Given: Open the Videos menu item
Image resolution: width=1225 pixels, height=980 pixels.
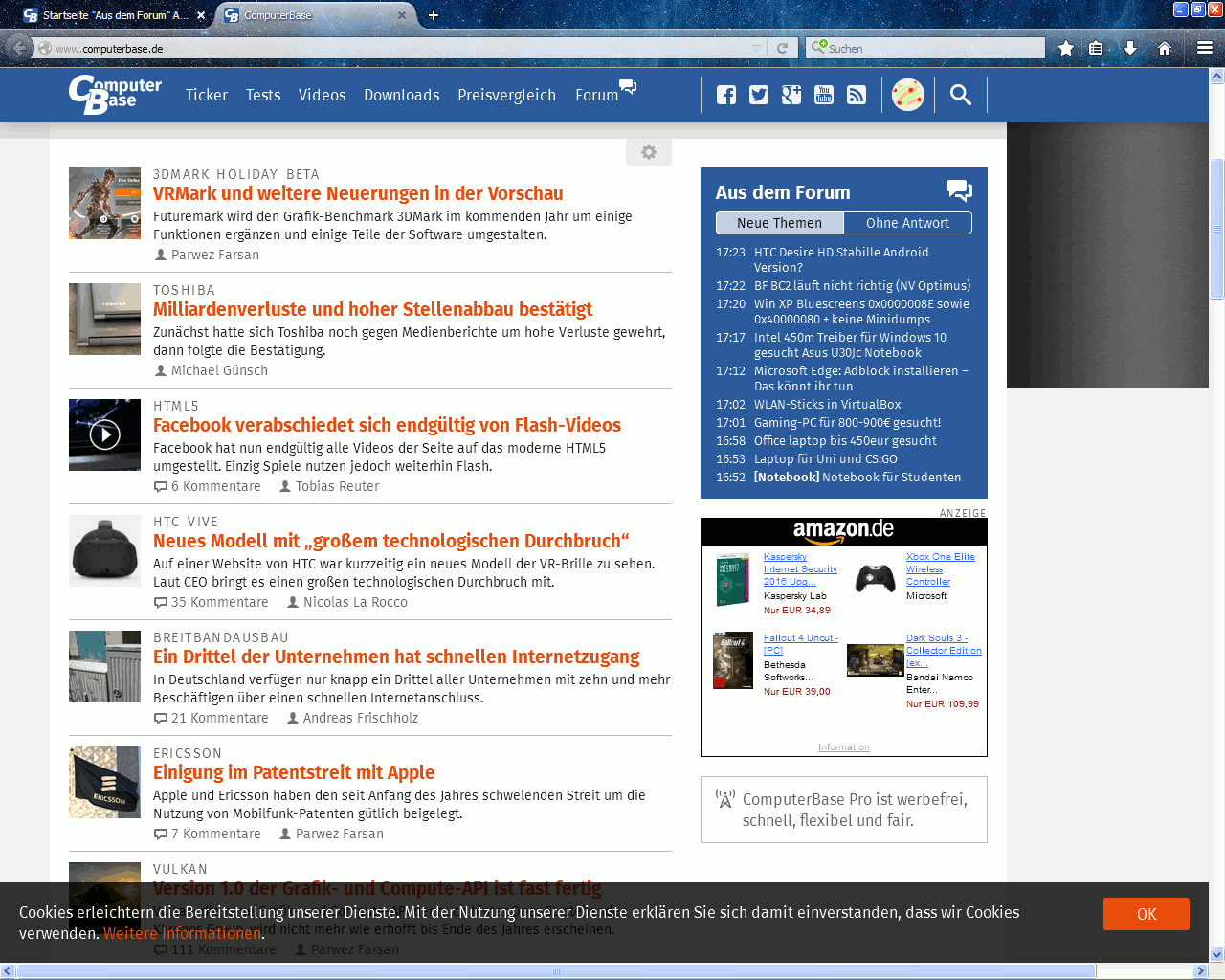Looking at the screenshot, I should click(x=322, y=95).
